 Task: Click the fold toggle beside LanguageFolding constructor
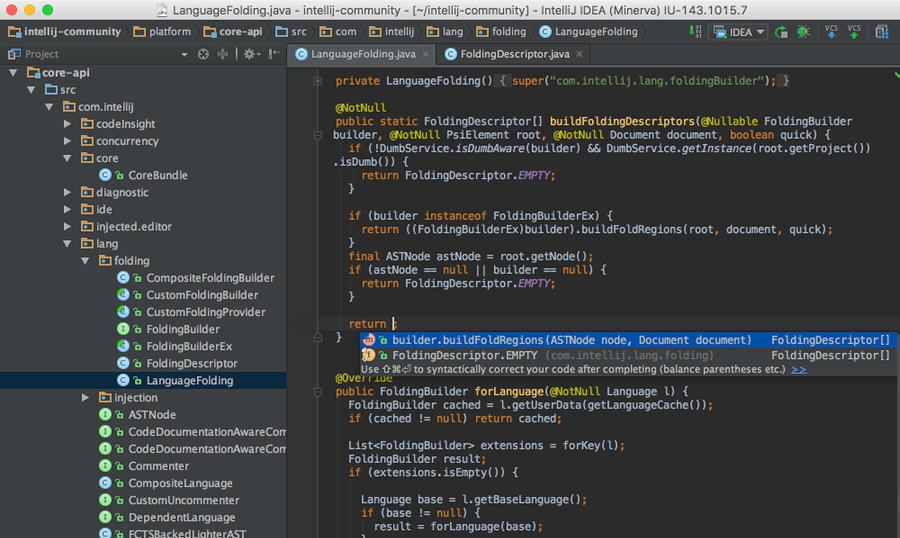[x=317, y=81]
